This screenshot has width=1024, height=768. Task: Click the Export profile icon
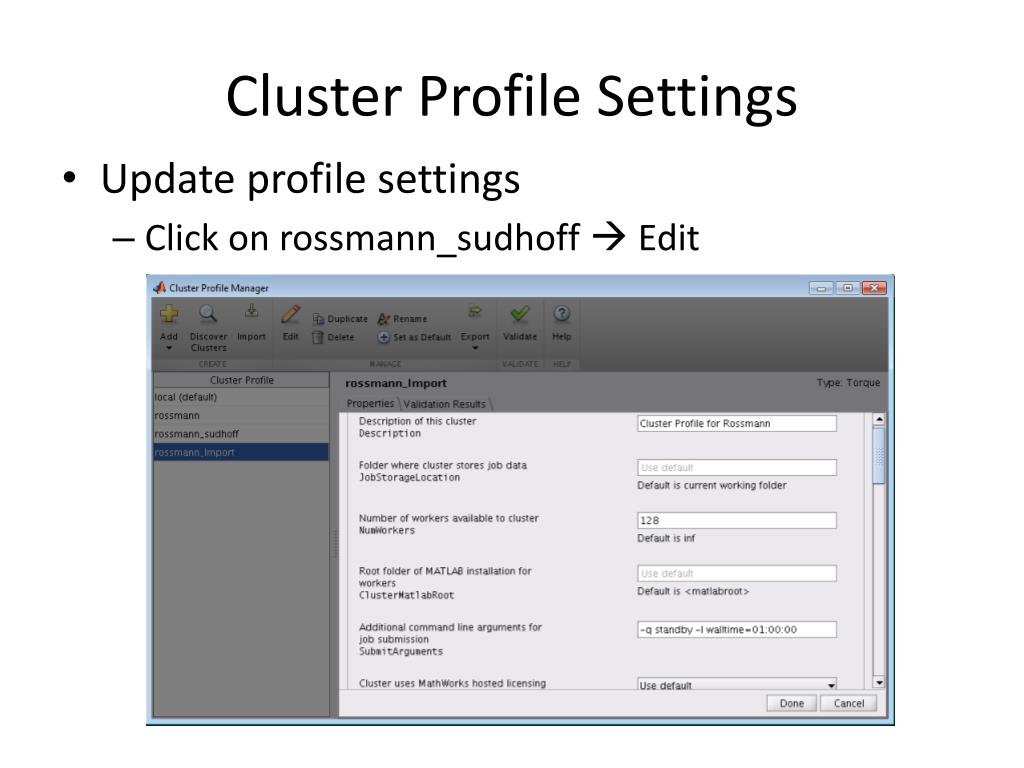point(475,313)
